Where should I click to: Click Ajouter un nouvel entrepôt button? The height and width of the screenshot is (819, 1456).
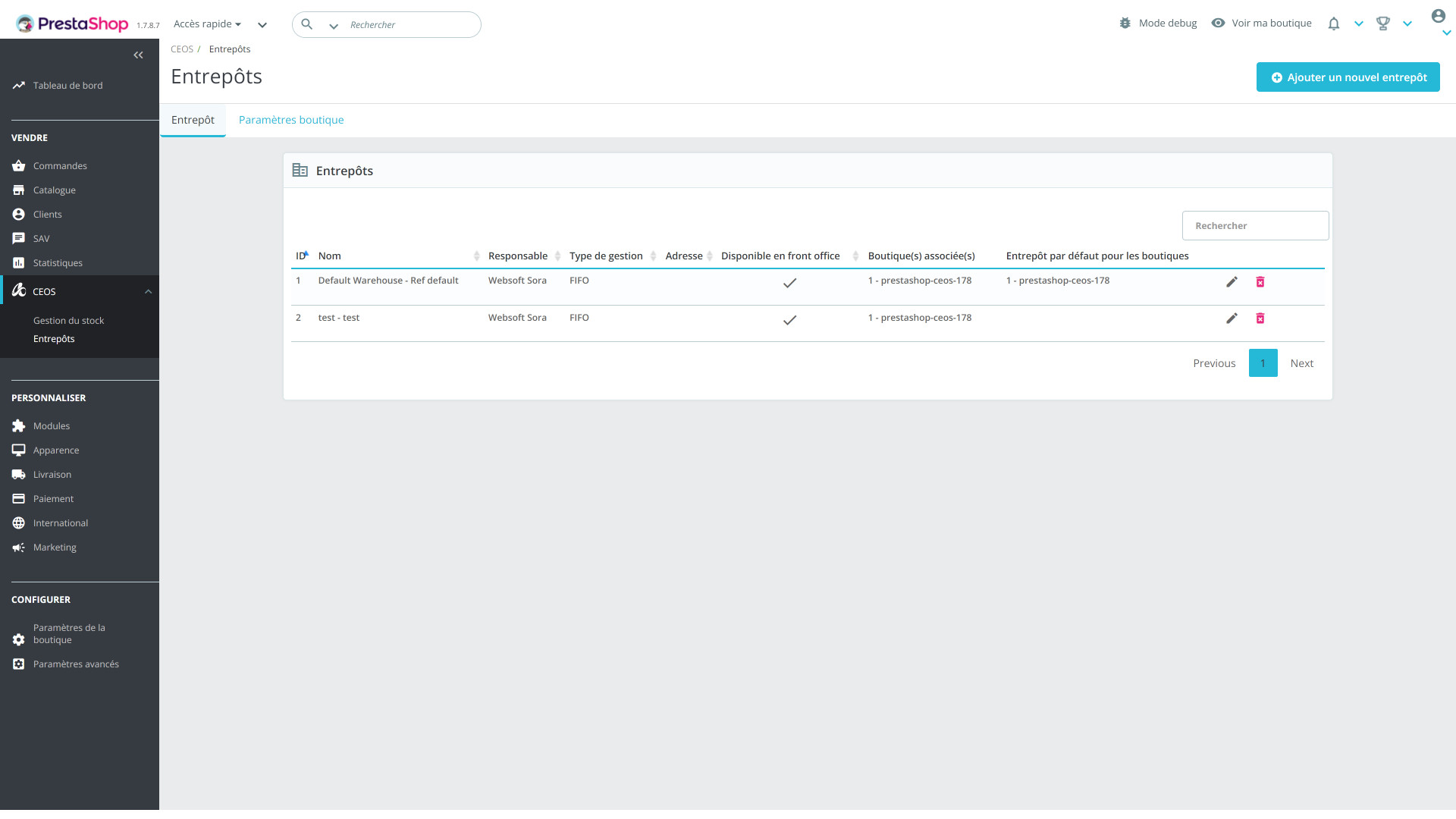click(x=1348, y=77)
